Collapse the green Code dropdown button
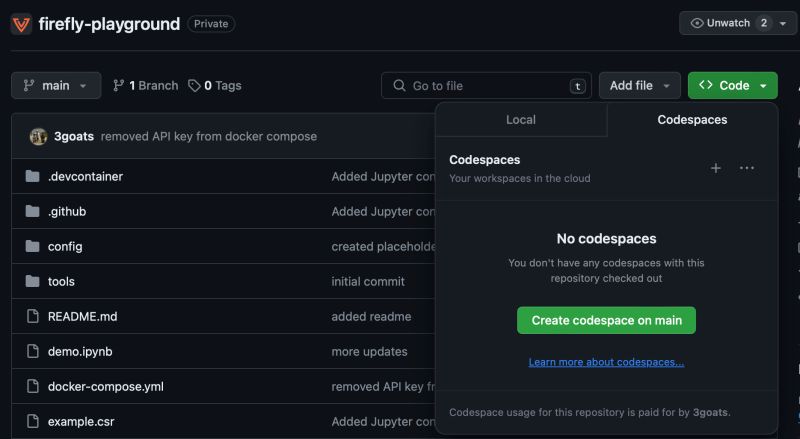This screenshot has width=800, height=439. (x=733, y=86)
